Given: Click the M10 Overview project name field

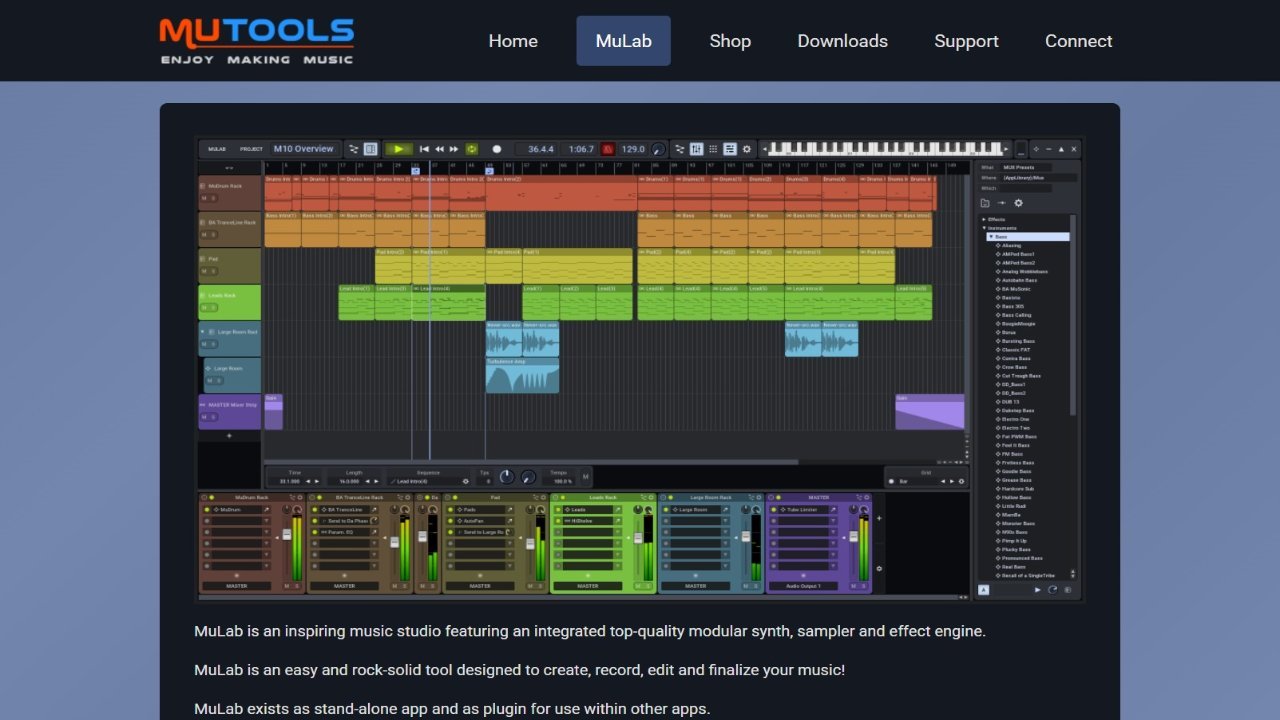Looking at the screenshot, I should [305, 149].
